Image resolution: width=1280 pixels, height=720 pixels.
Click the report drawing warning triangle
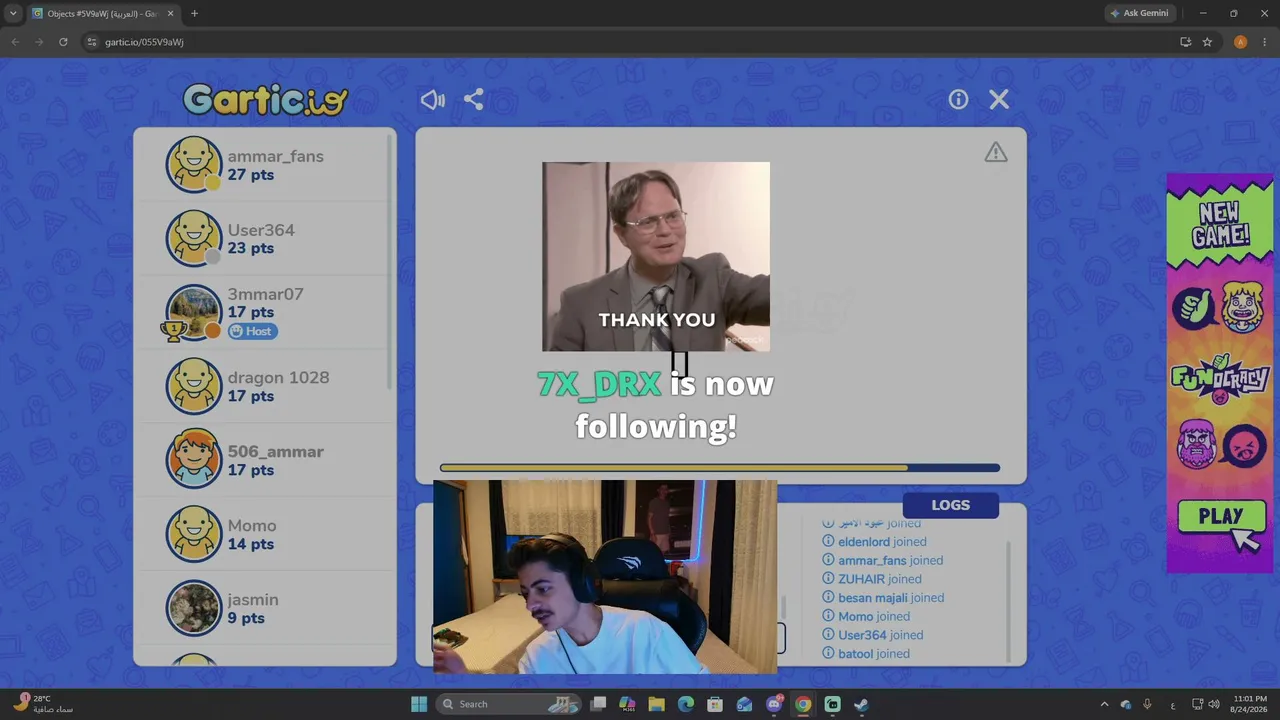tap(995, 152)
